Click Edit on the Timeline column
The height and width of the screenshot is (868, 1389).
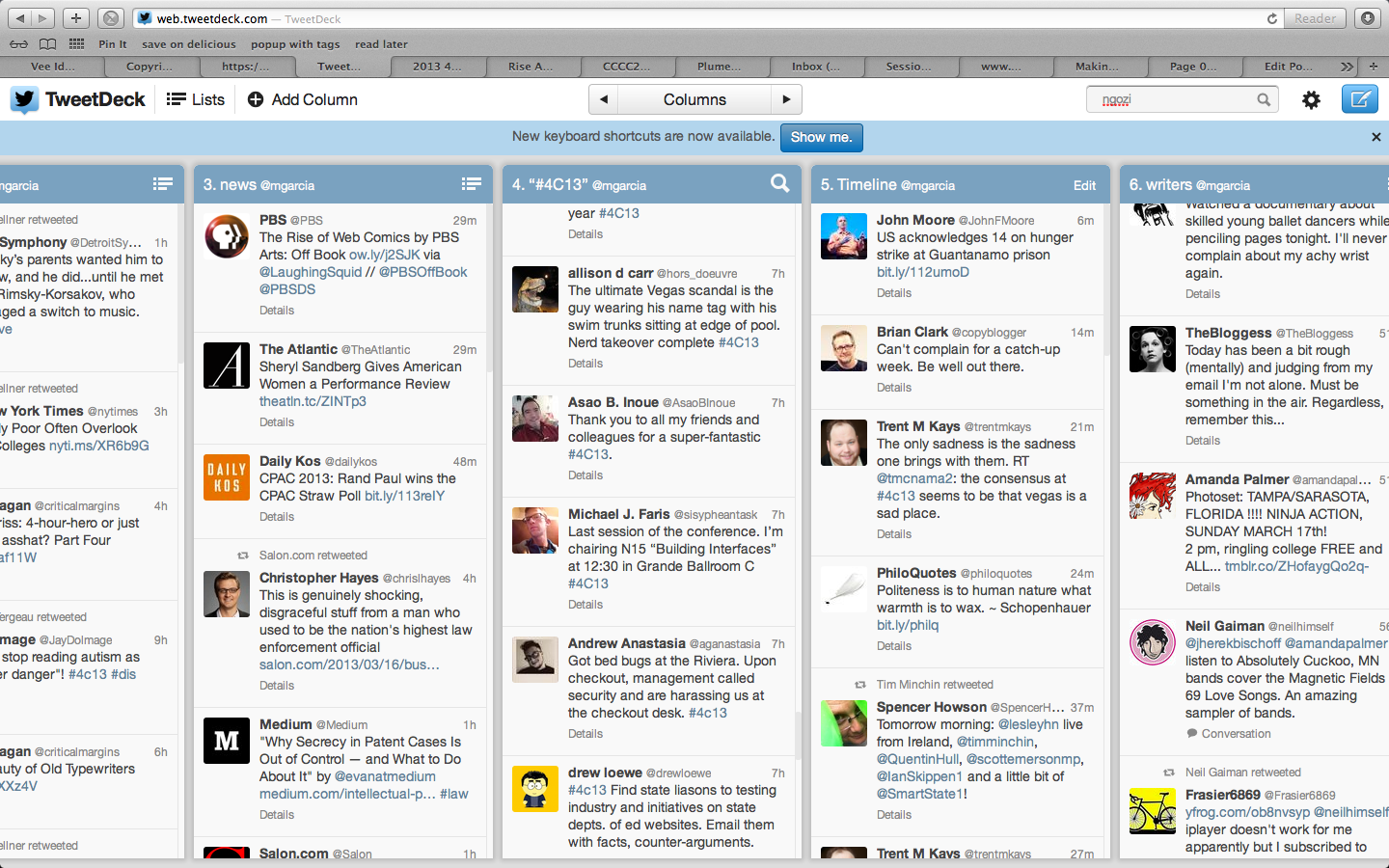pos(1084,185)
